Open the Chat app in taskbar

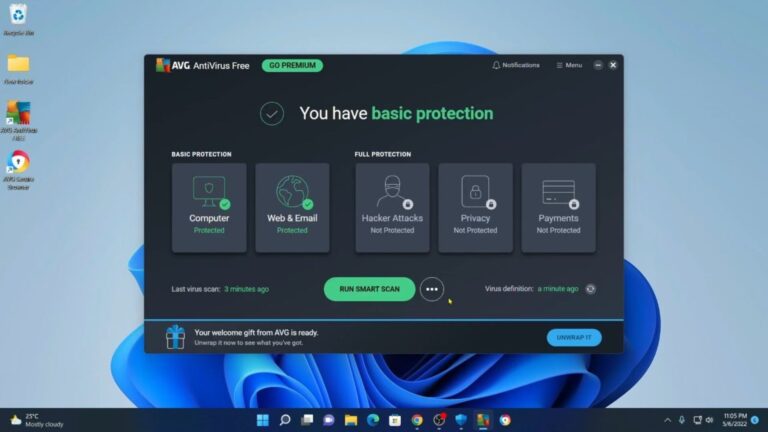pyautogui.click(x=329, y=420)
